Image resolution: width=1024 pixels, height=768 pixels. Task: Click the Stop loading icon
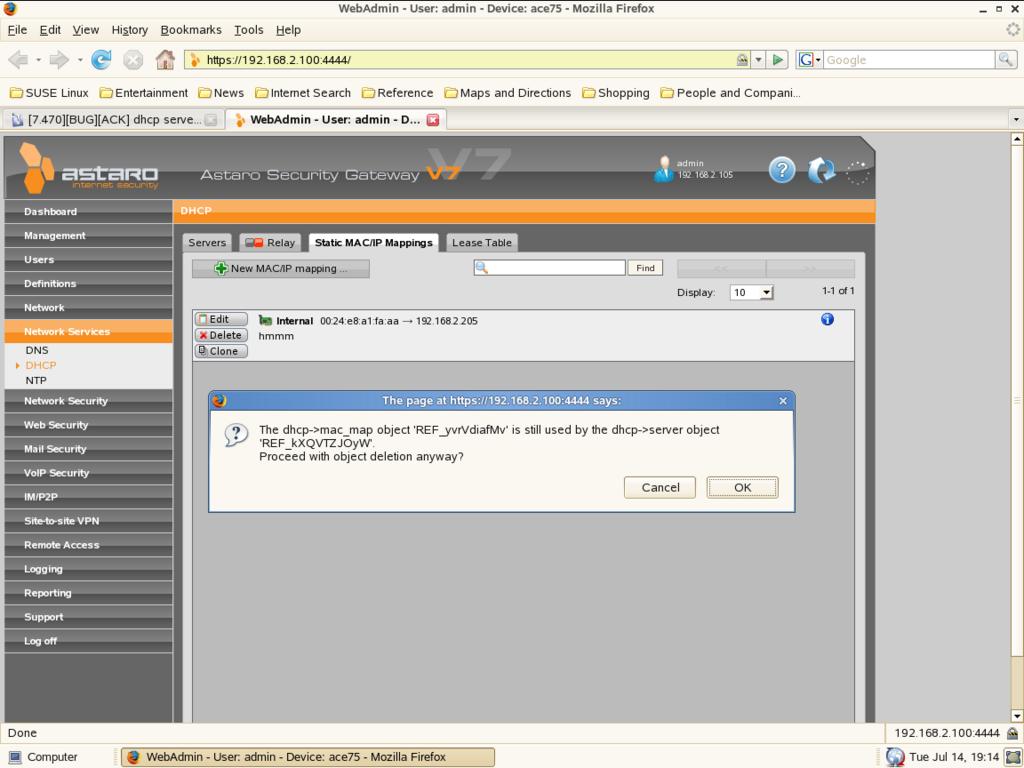click(133, 60)
